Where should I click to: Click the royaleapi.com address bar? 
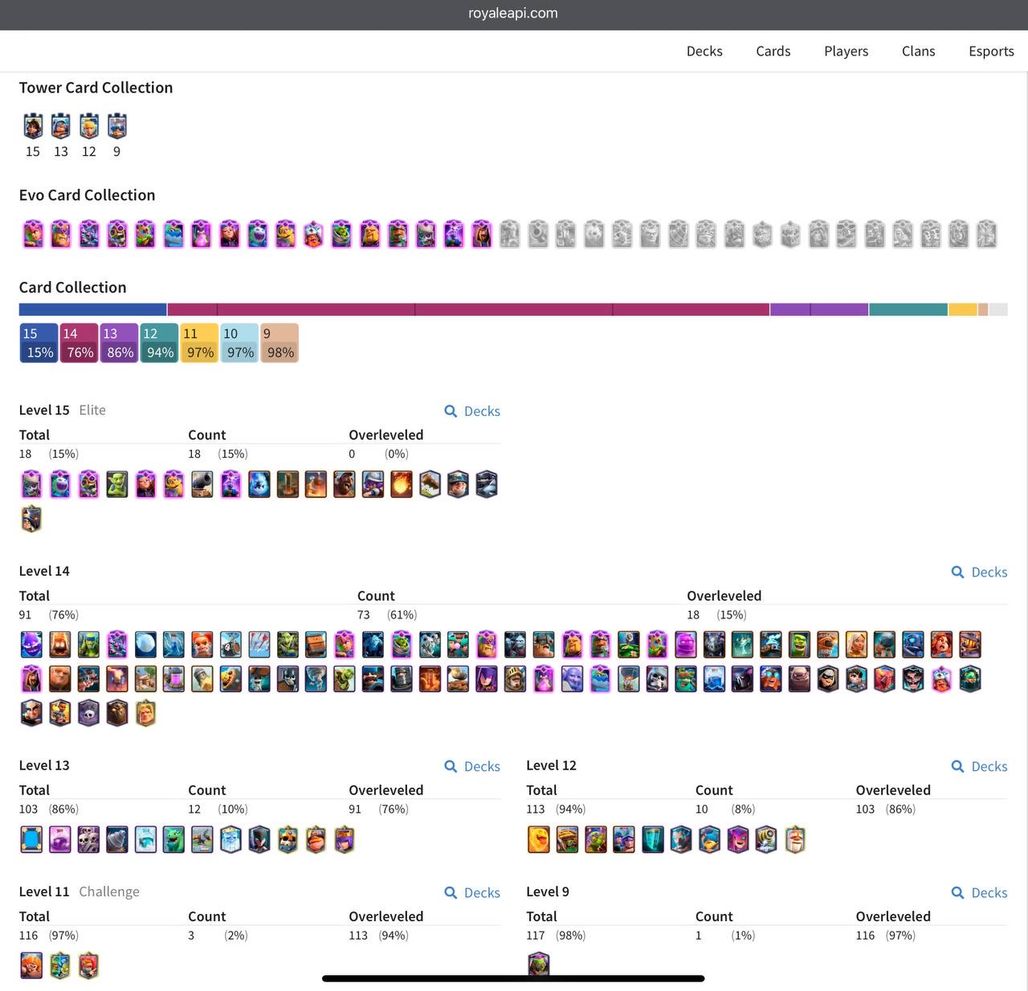(513, 13)
